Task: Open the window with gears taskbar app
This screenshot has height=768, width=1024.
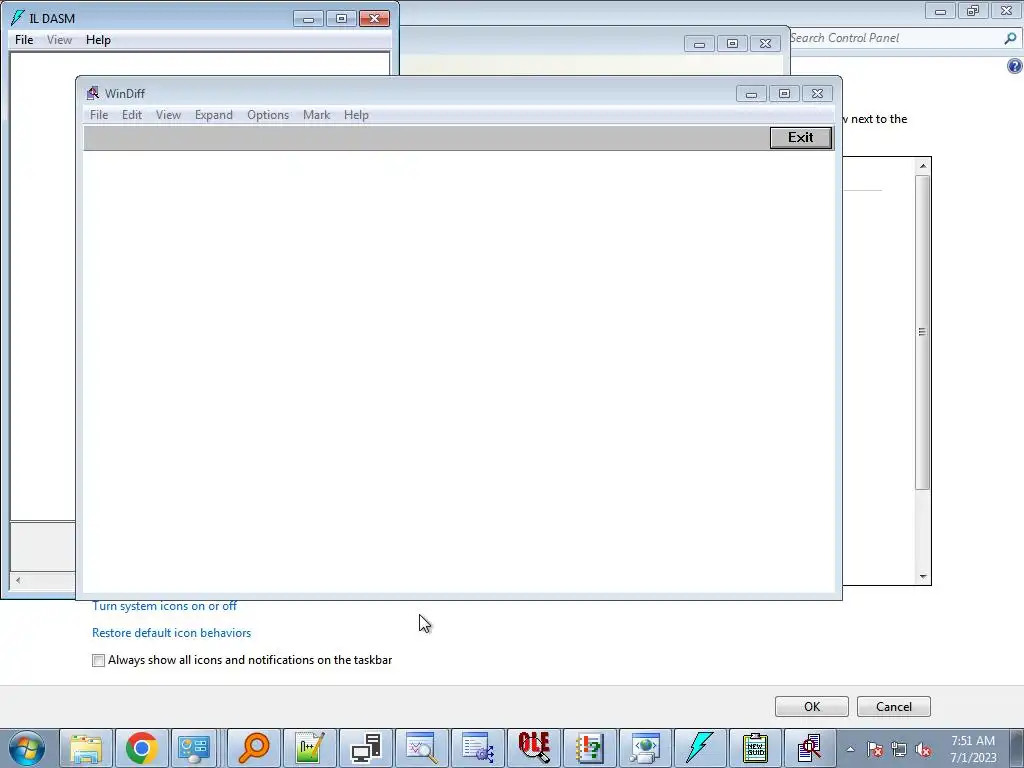Action: pos(478,748)
